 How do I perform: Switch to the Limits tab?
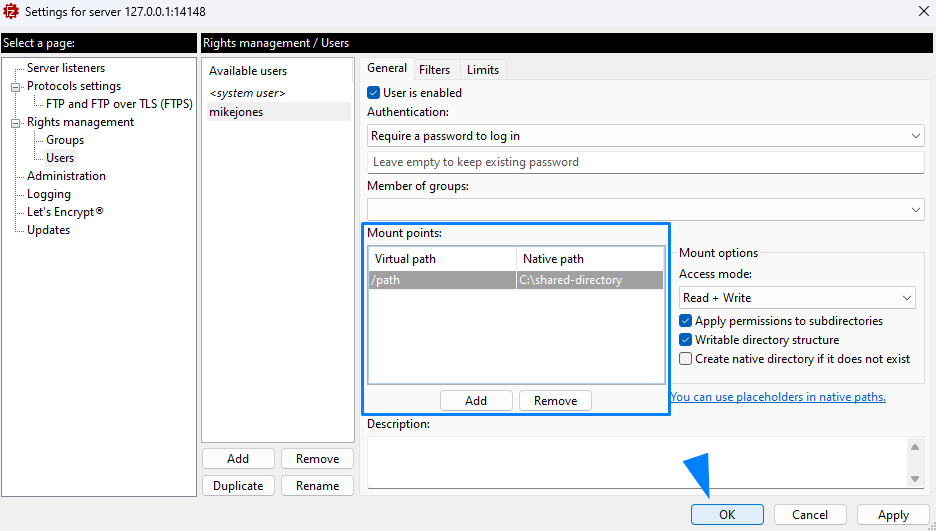(483, 69)
